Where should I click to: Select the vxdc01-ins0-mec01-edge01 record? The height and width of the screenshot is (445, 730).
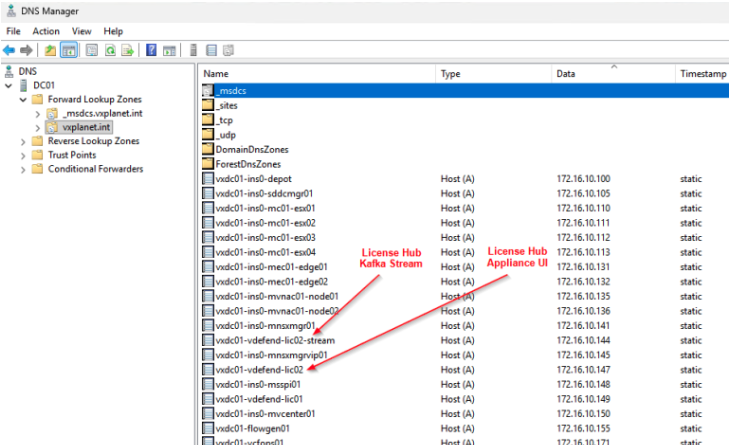pos(271,267)
